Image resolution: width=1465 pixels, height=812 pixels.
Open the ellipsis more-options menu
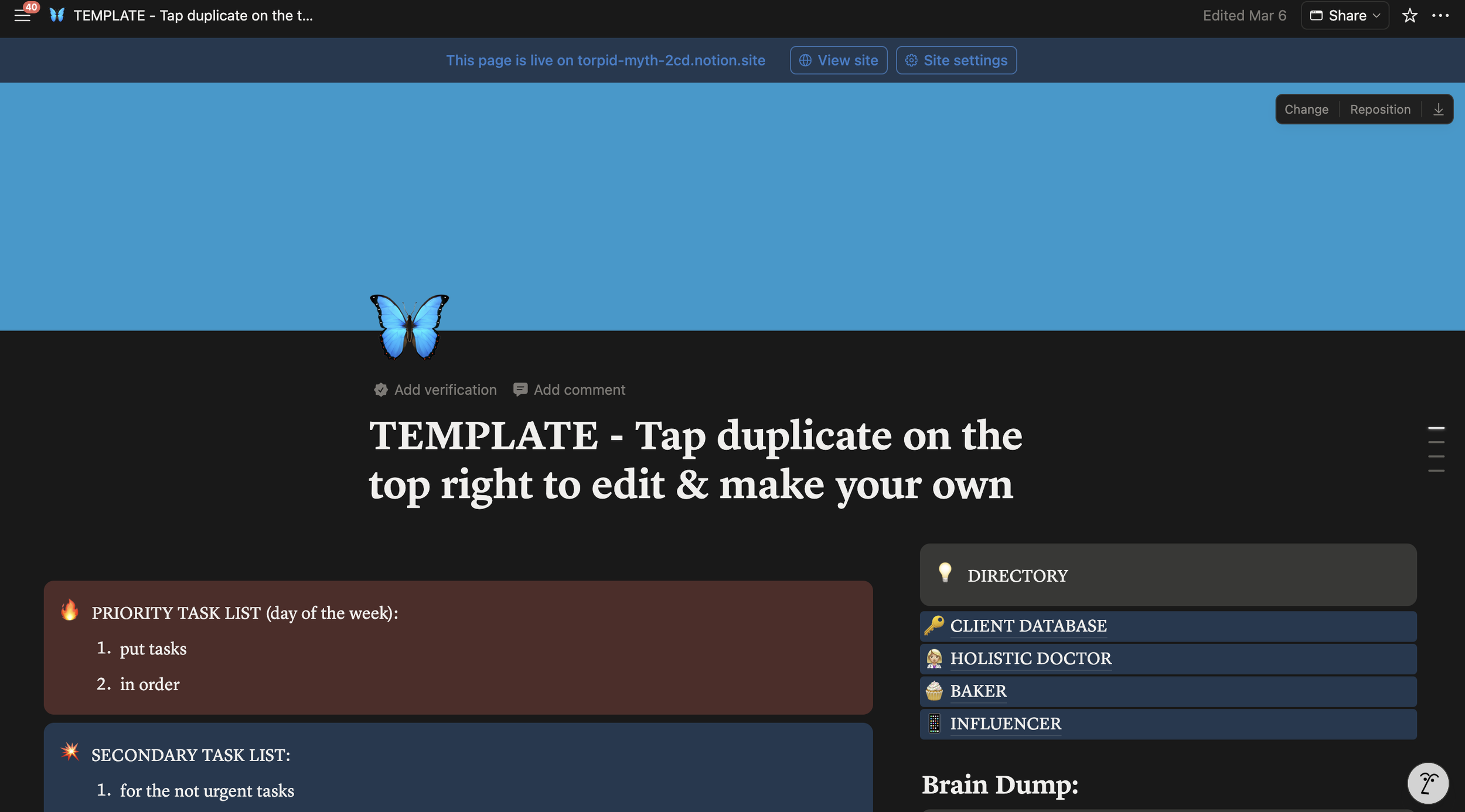coord(1442,16)
